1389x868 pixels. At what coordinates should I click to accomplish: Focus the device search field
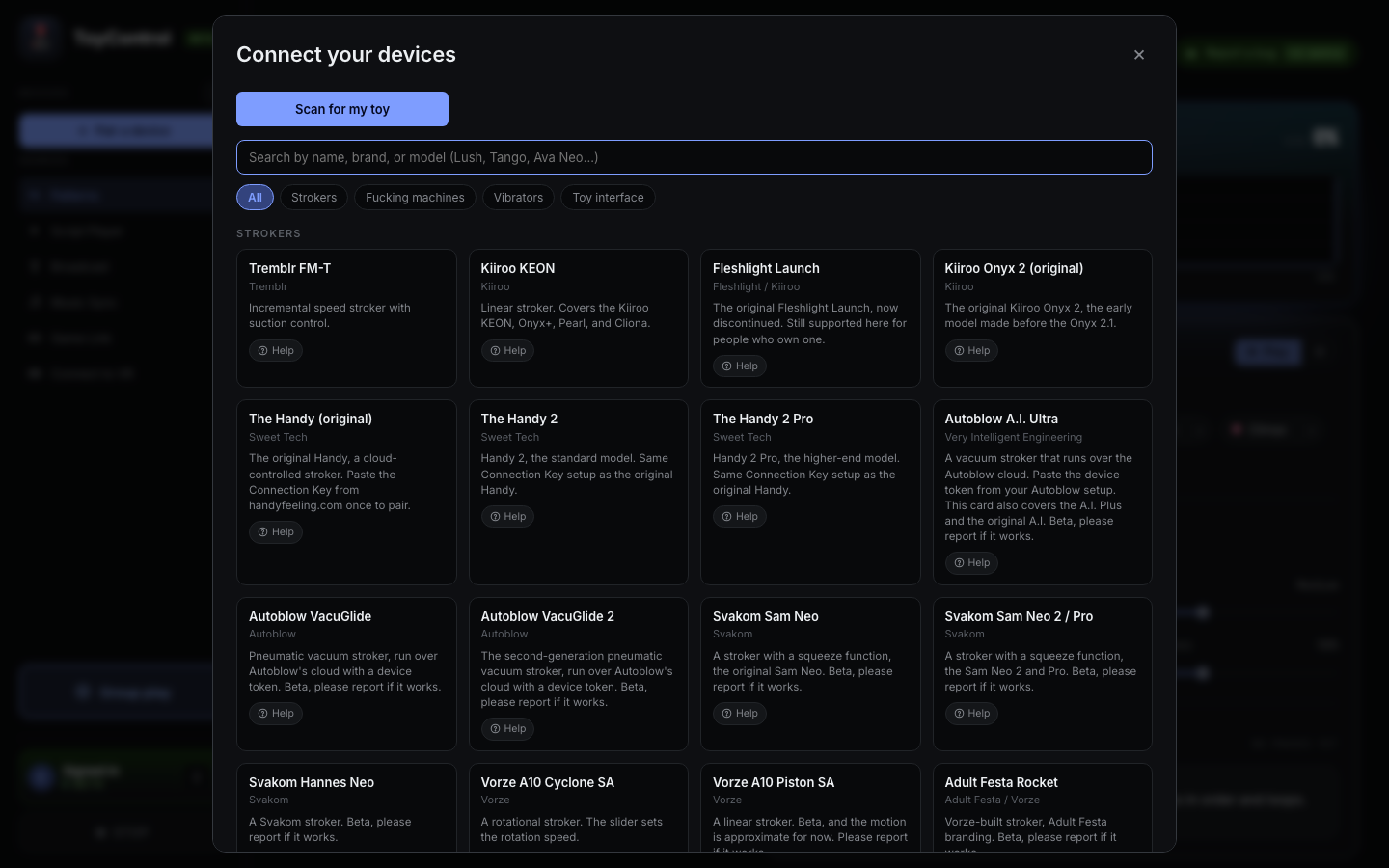pos(694,157)
